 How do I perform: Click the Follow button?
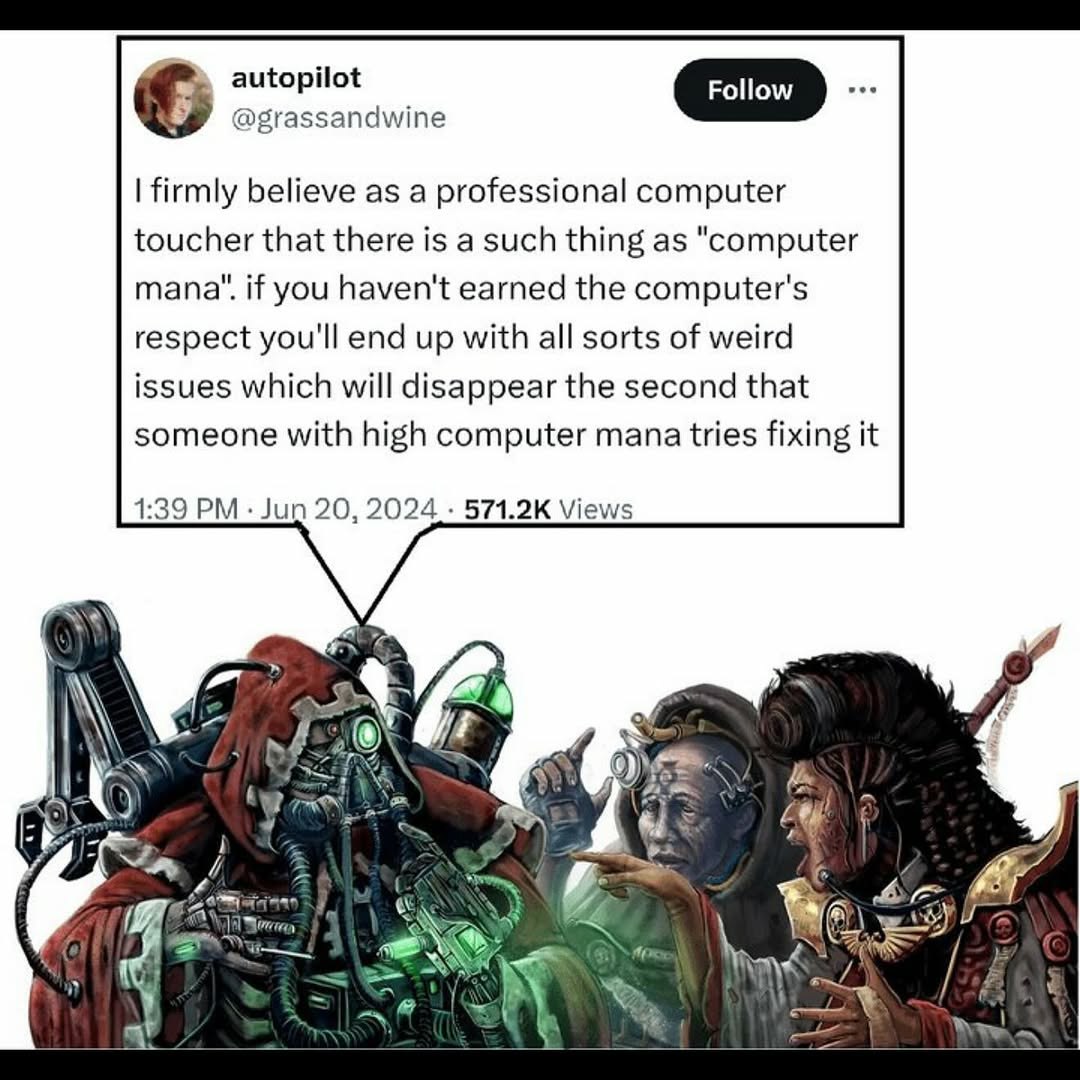(750, 90)
